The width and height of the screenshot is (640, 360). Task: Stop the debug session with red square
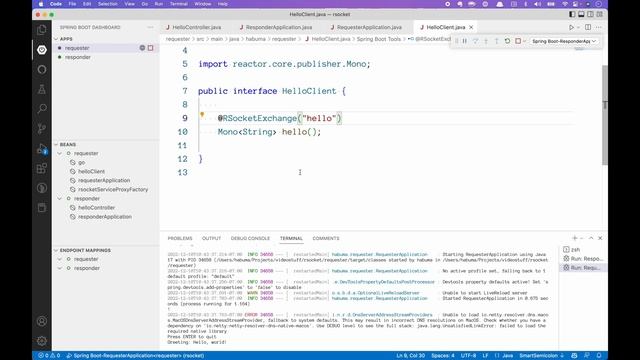point(518,41)
